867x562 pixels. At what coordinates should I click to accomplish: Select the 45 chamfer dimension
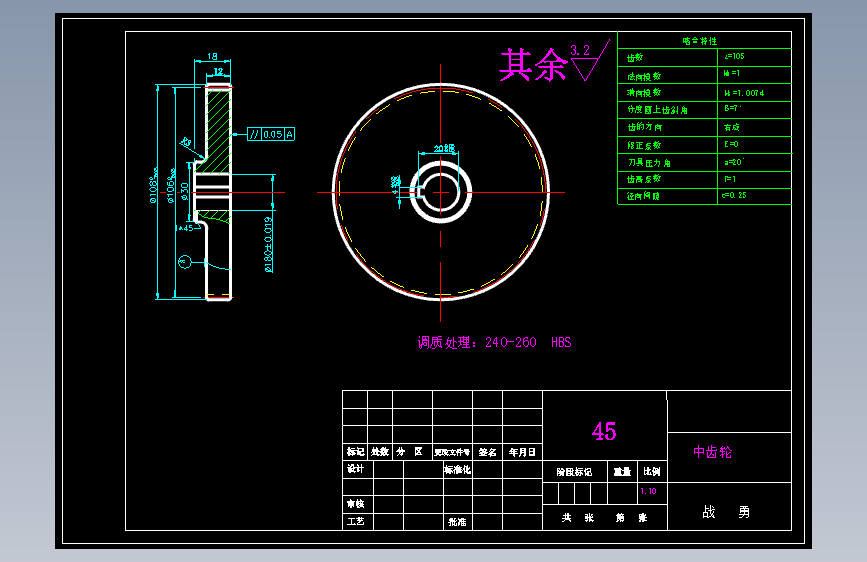[x=186, y=228]
